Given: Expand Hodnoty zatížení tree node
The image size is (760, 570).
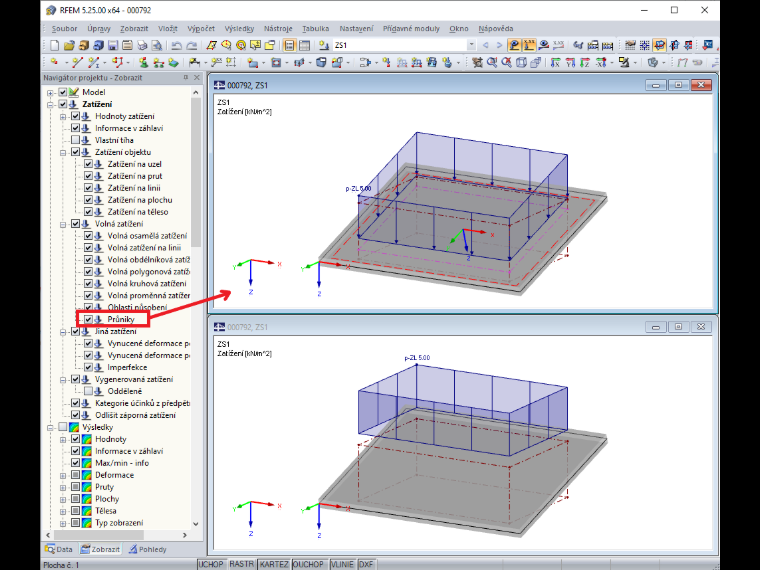Looking at the screenshot, I should coord(63,116).
